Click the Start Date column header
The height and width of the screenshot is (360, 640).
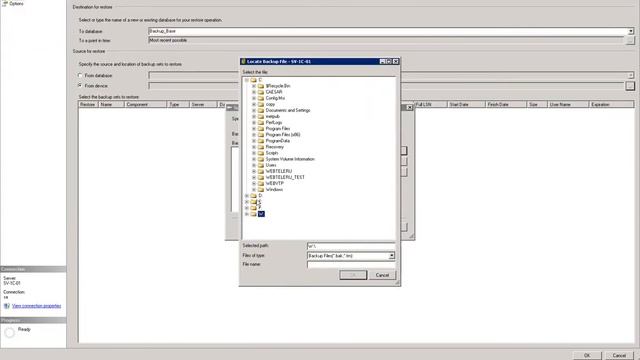pyautogui.click(x=467, y=105)
